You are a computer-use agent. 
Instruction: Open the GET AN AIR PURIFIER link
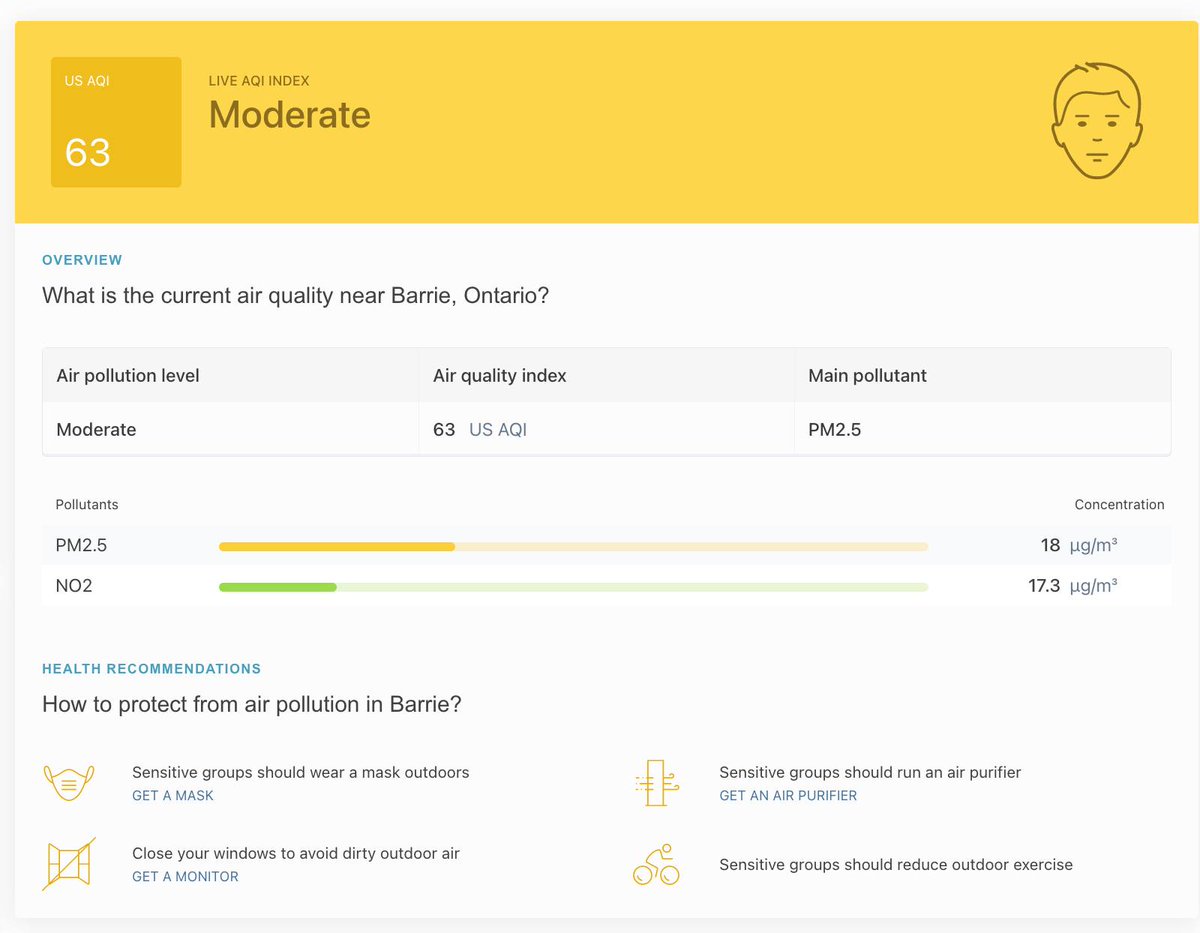(x=788, y=795)
